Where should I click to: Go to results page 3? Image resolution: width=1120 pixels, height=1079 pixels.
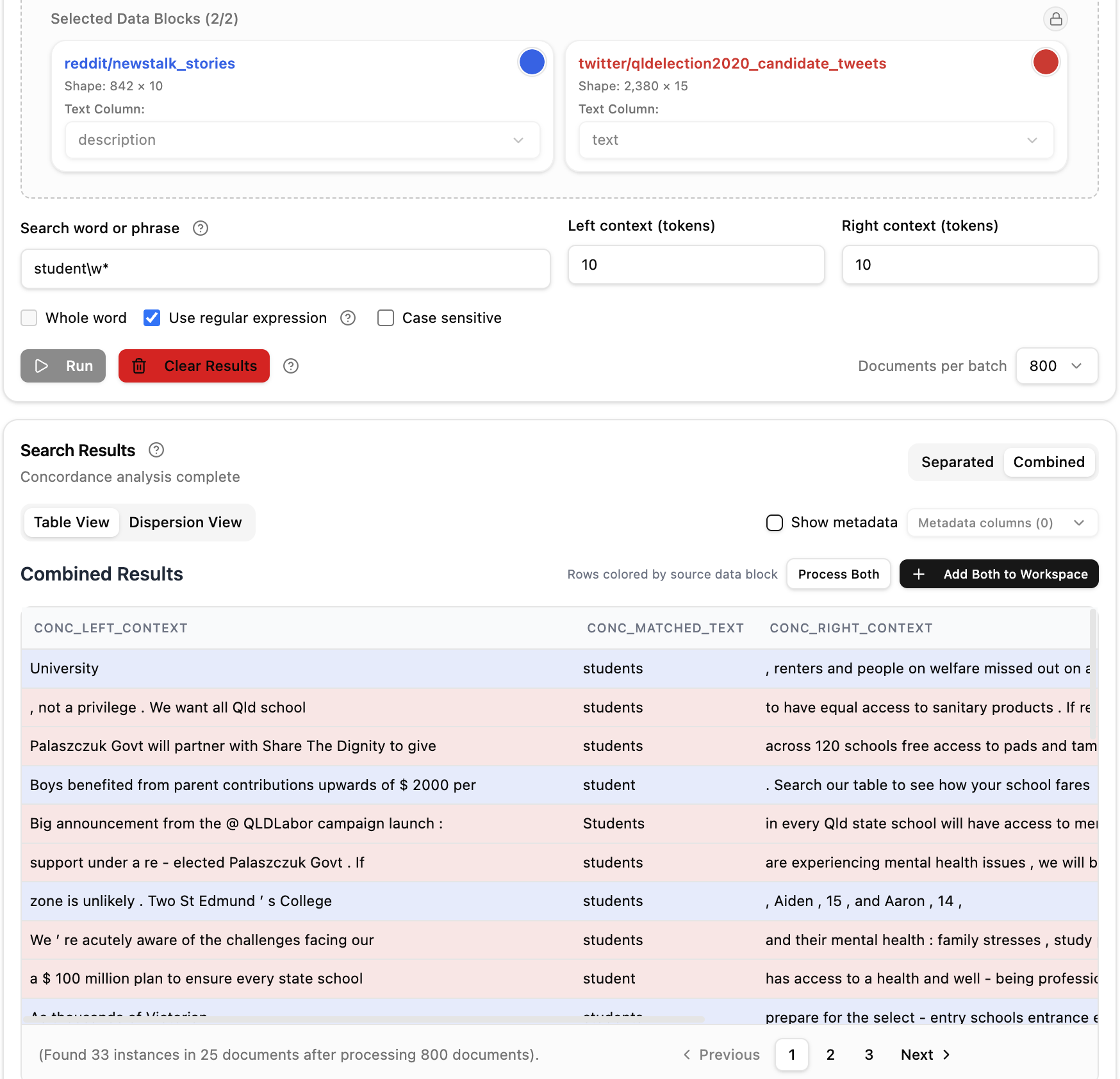click(869, 1055)
